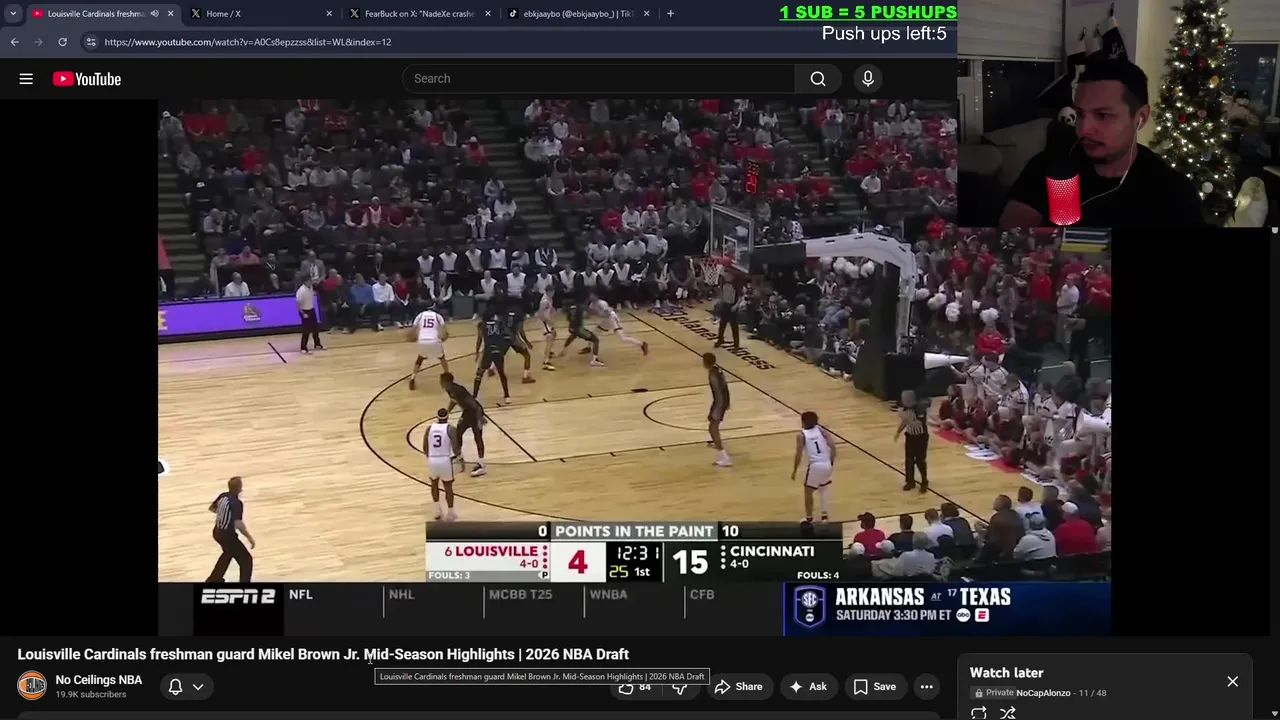This screenshot has height=720, width=1280.
Task: Open the NoCapAlonzo playlist owner link
Action: click(x=1043, y=693)
